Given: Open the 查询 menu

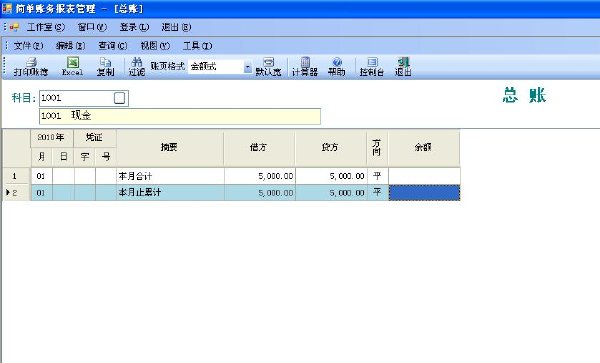Looking at the screenshot, I should click(112, 46).
